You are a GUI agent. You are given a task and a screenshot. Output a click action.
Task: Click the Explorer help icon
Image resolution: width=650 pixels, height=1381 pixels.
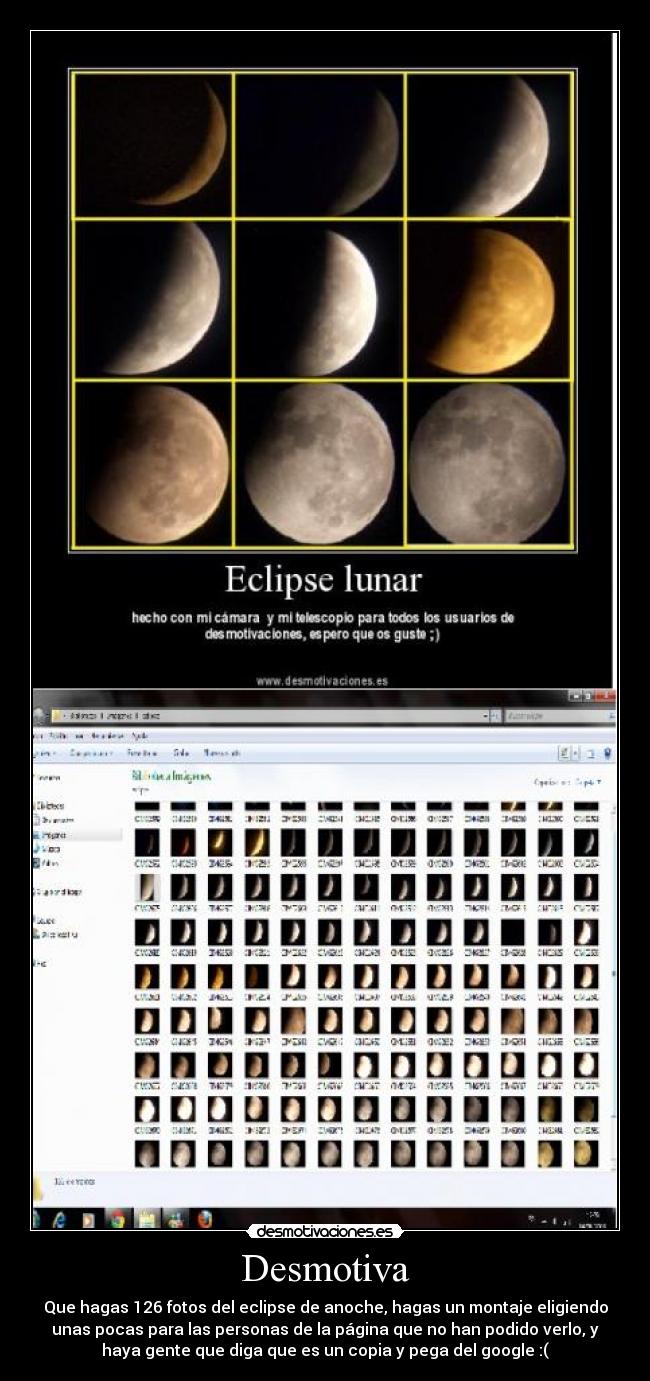[608, 753]
